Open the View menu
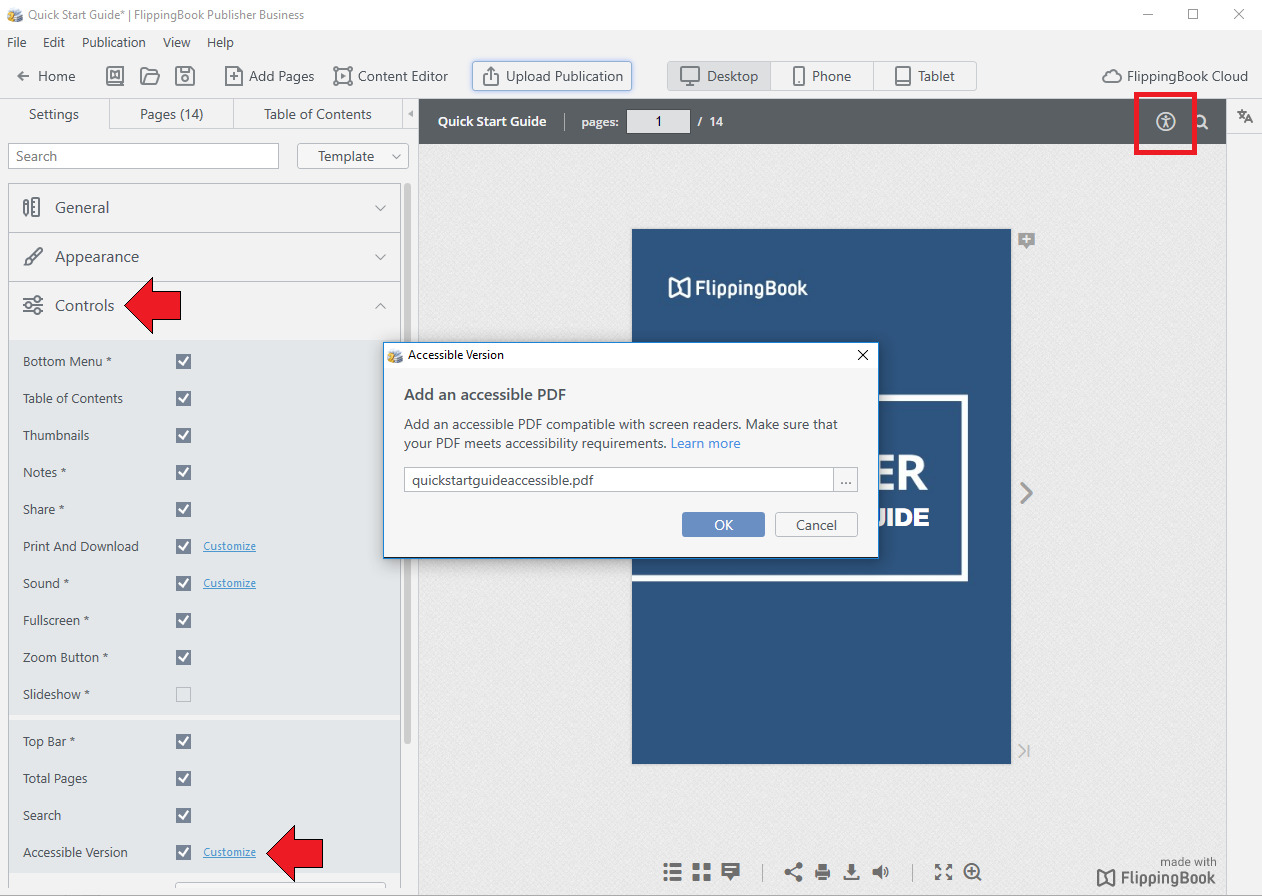 click(x=177, y=42)
